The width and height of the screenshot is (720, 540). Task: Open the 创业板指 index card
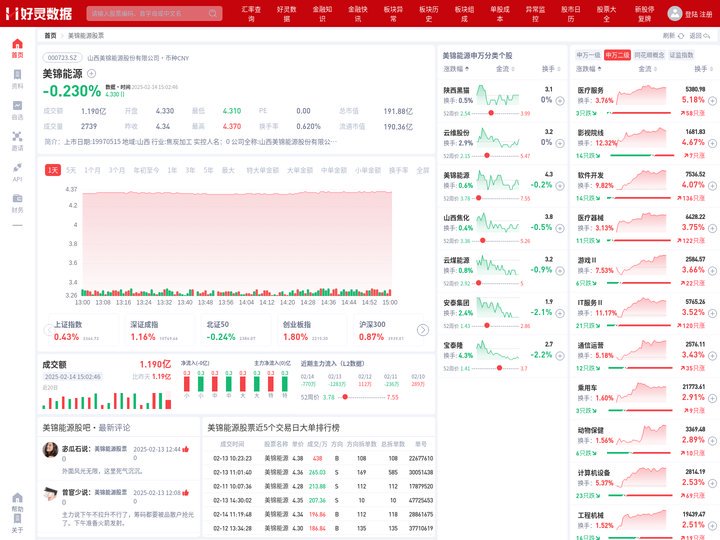tap(310, 331)
